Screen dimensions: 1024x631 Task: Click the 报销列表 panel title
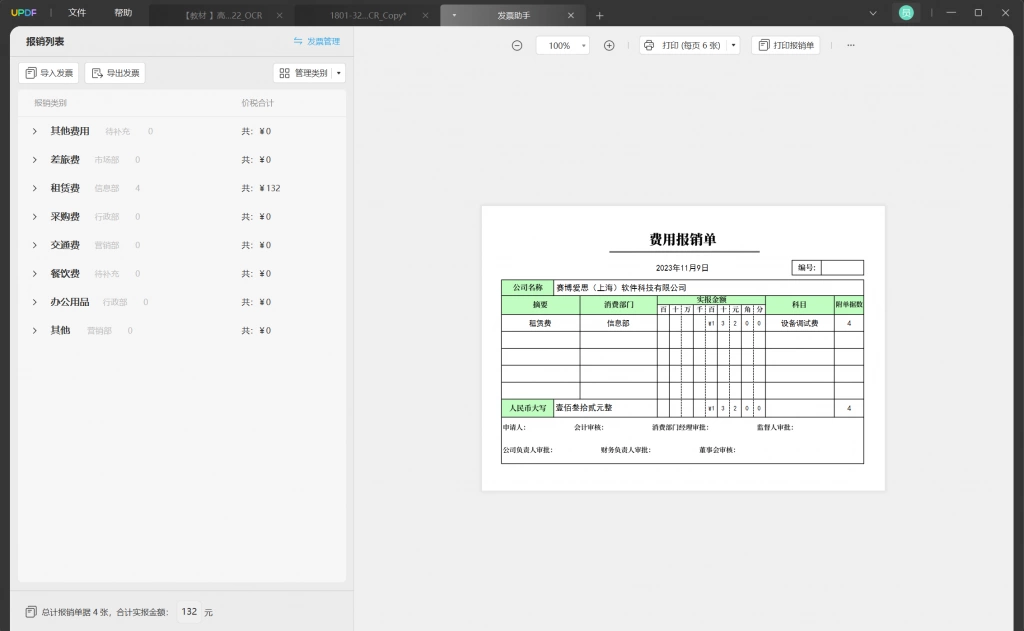[45, 41]
